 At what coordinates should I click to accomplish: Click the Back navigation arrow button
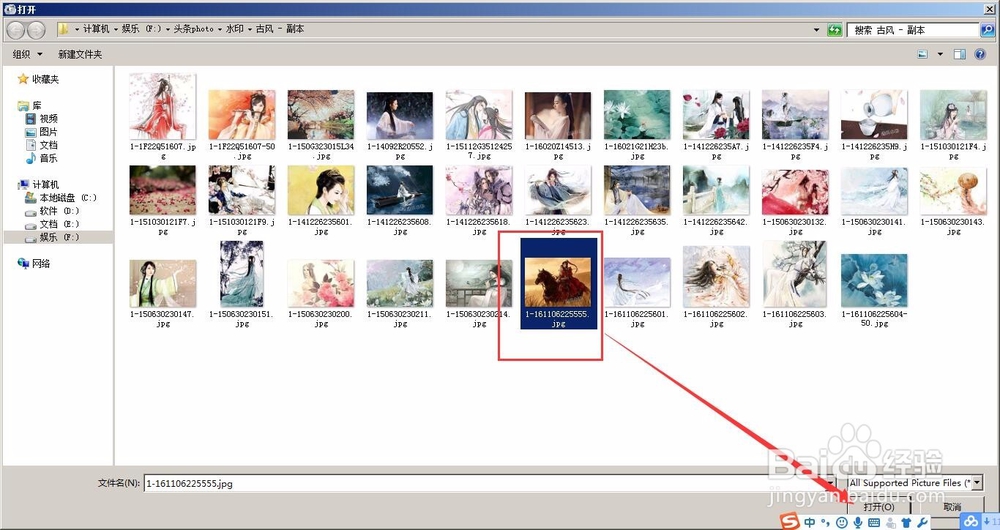click(17, 29)
